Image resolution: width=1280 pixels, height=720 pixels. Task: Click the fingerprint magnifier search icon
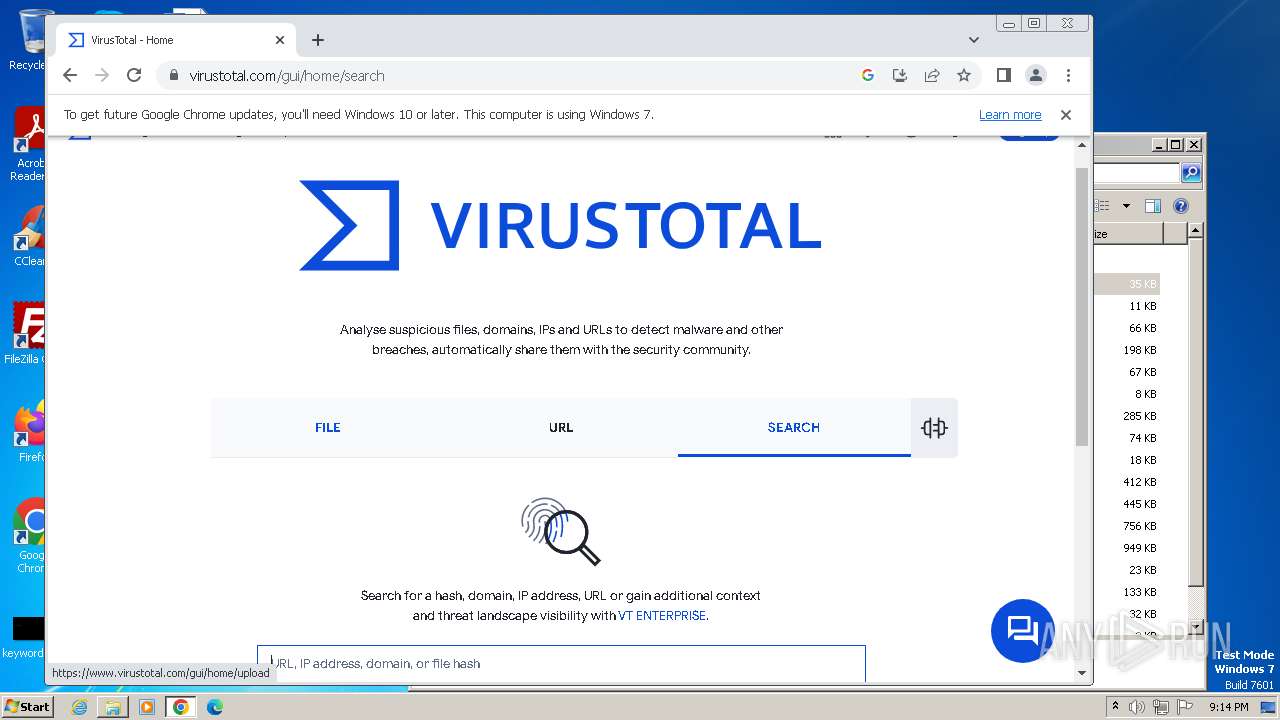pos(560,531)
